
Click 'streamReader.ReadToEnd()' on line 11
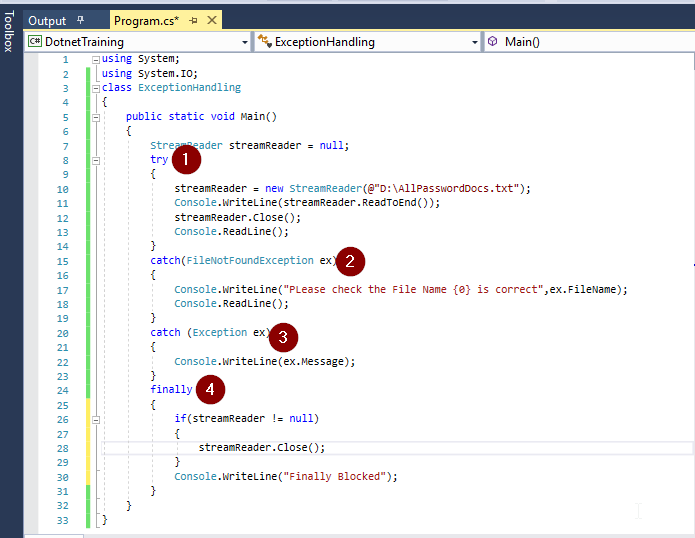click(x=355, y=203)
